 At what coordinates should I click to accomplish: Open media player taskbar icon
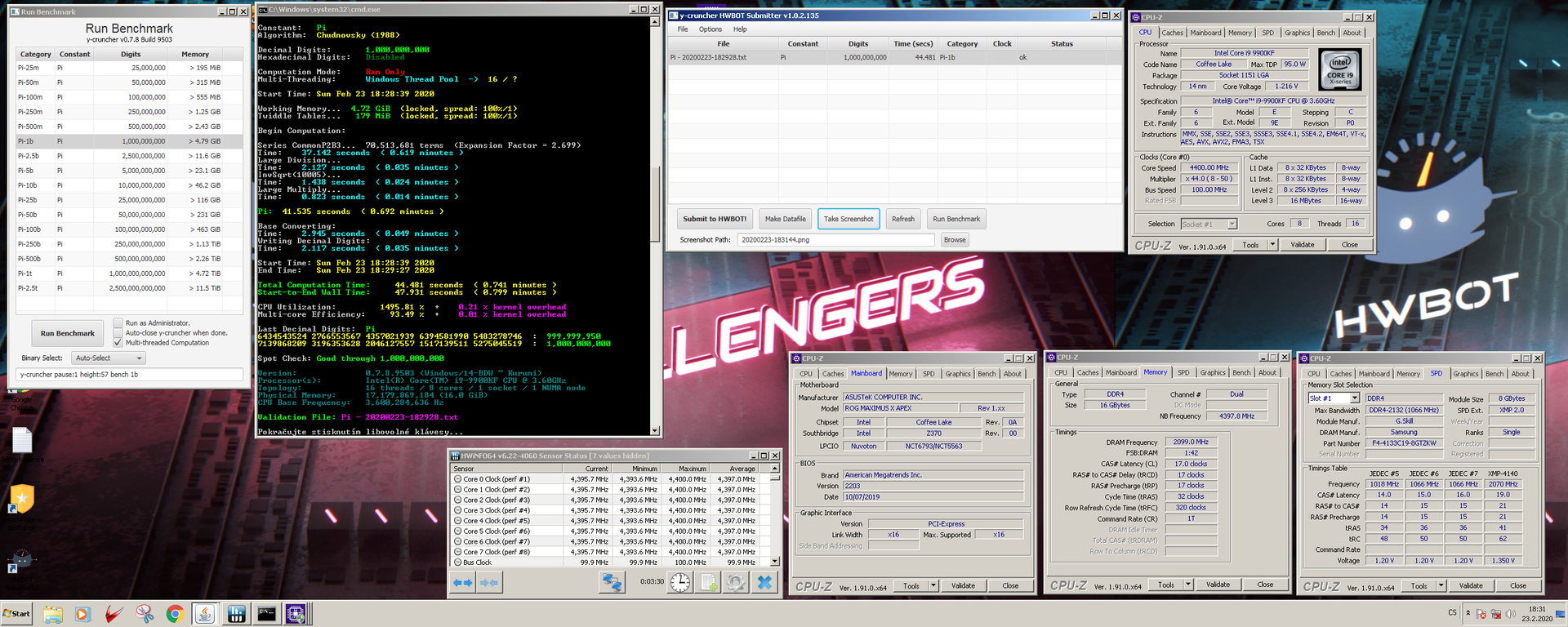coord(82,614)
